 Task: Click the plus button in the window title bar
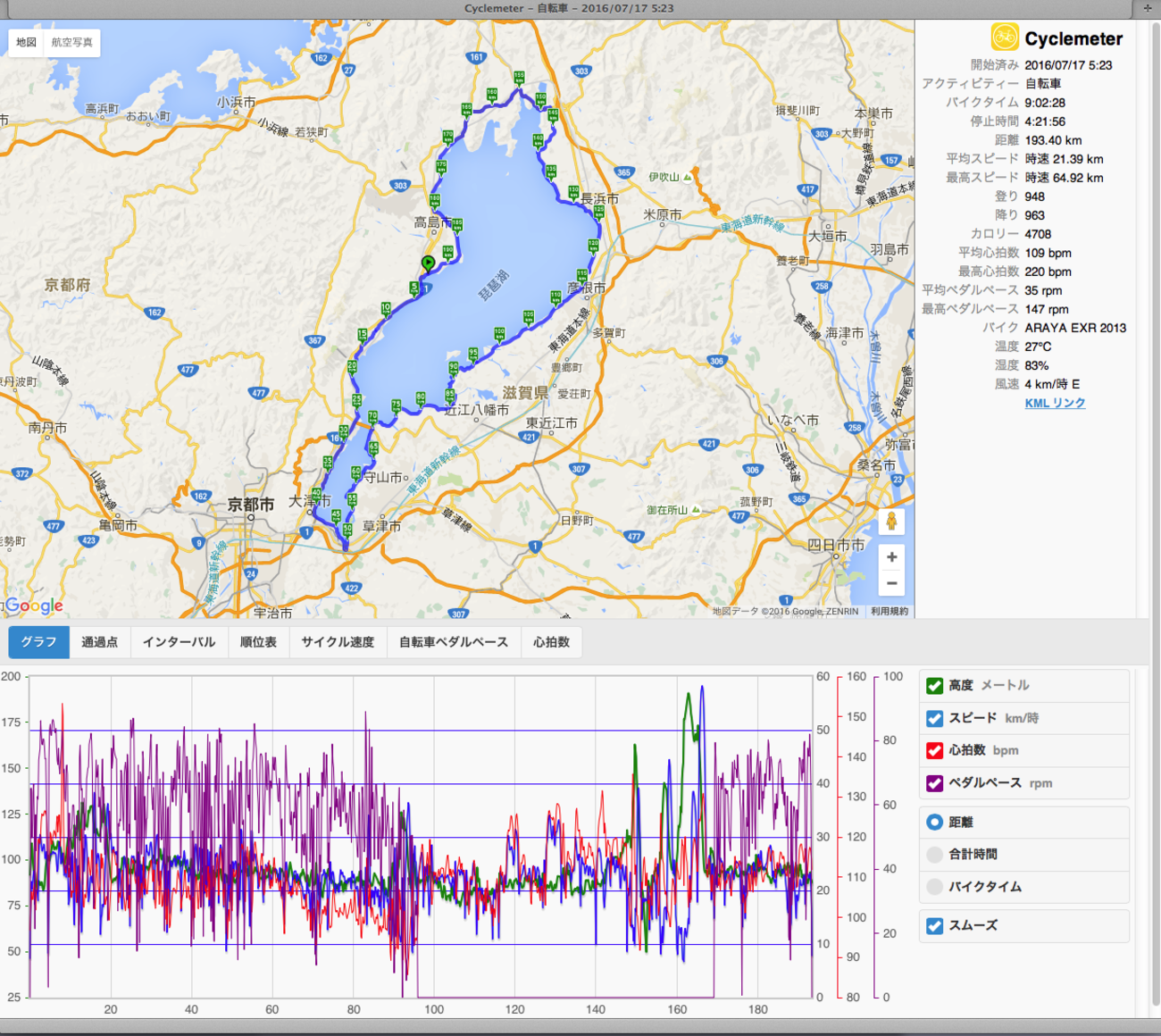pyautogui.click(x=1148, y=8)
